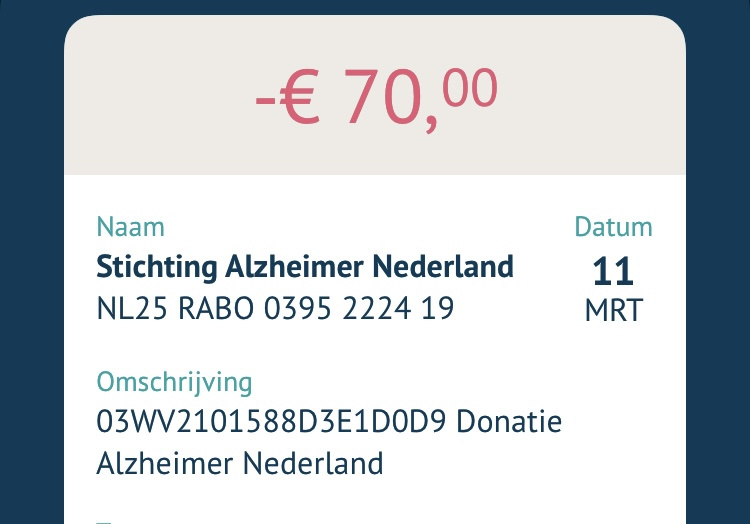The height and width of the screenshot is (524, 750).
Task: Click the Omschrijving section label
Action: tap(174, 383)
